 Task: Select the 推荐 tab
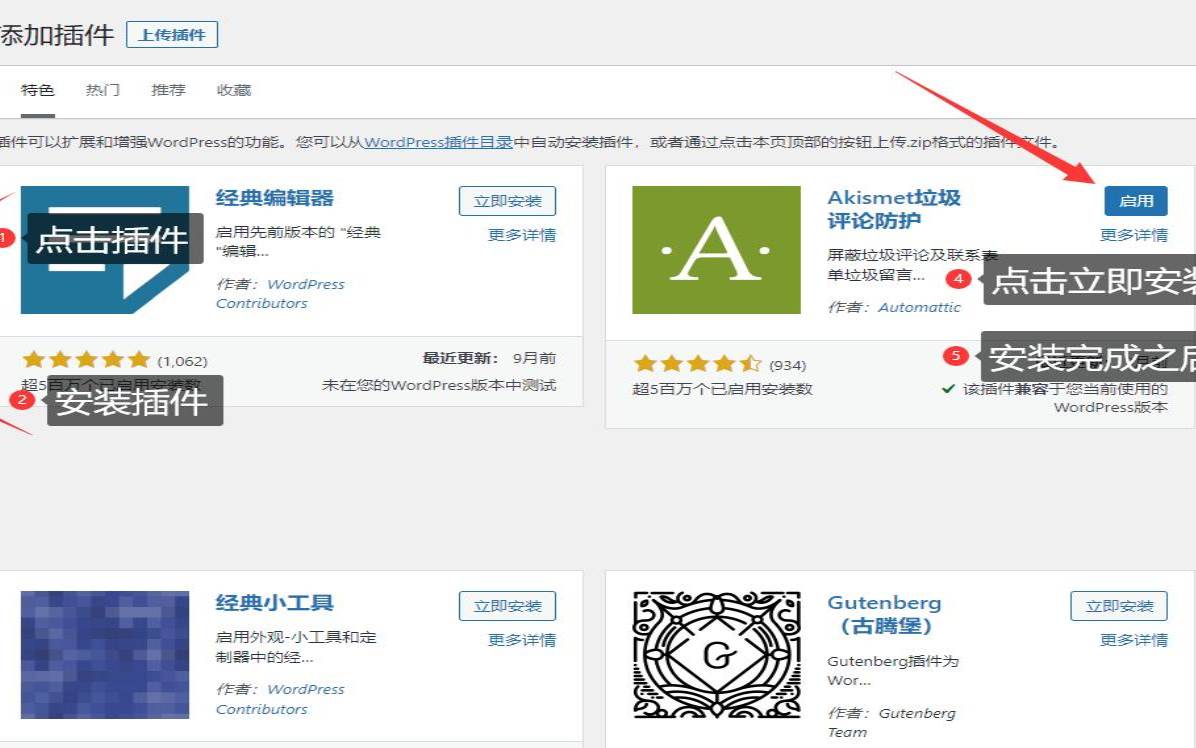pos(169,91)
